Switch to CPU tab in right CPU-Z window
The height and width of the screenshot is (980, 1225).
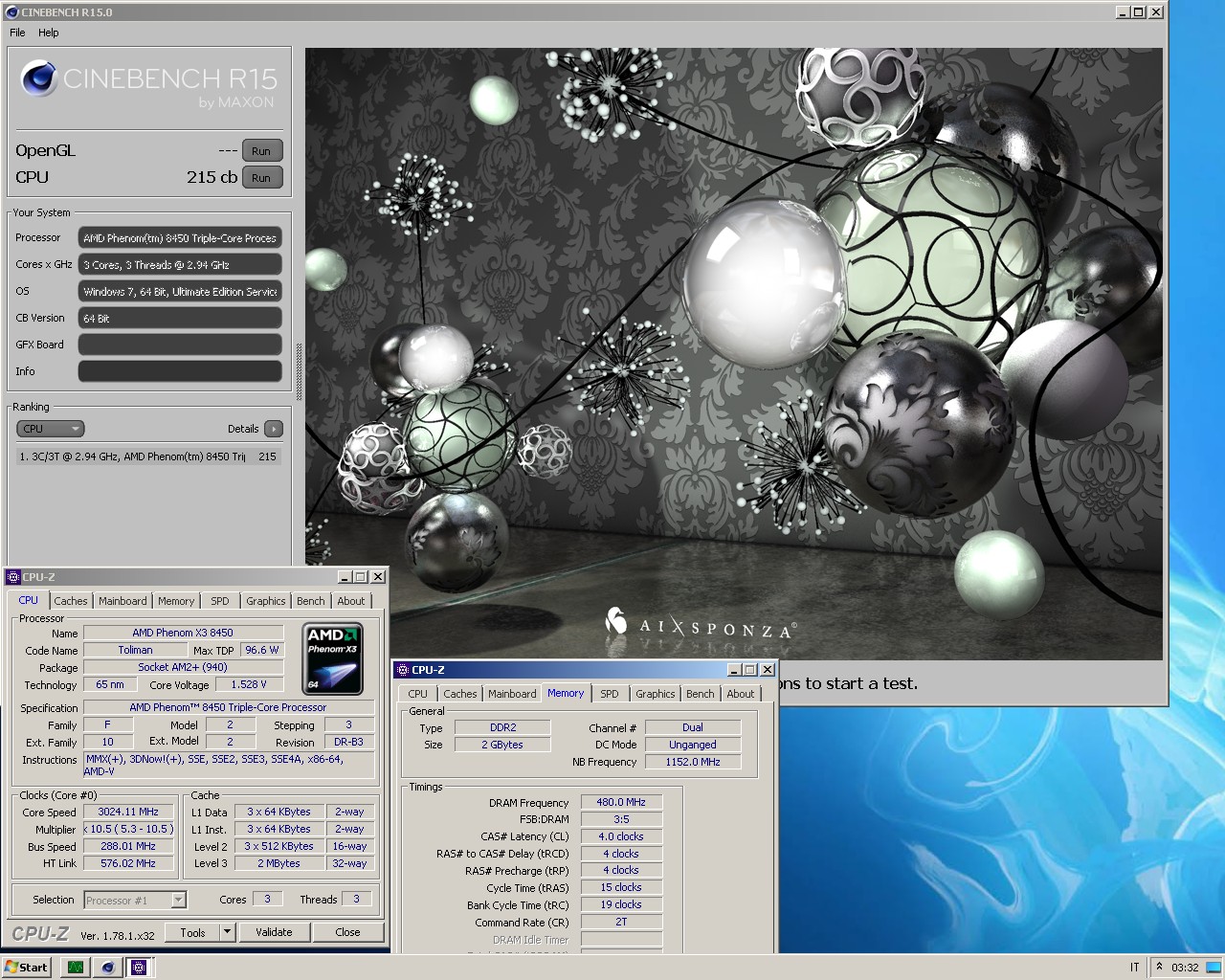(x=418, y=694)
